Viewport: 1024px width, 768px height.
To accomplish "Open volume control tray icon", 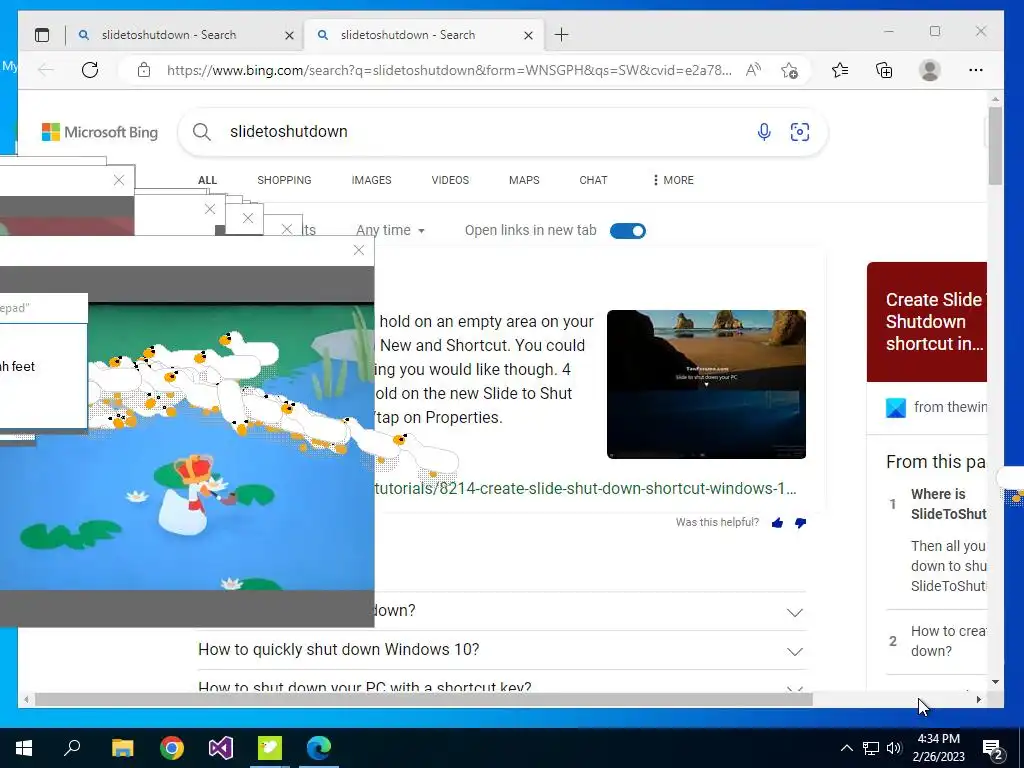I will 894,748.
